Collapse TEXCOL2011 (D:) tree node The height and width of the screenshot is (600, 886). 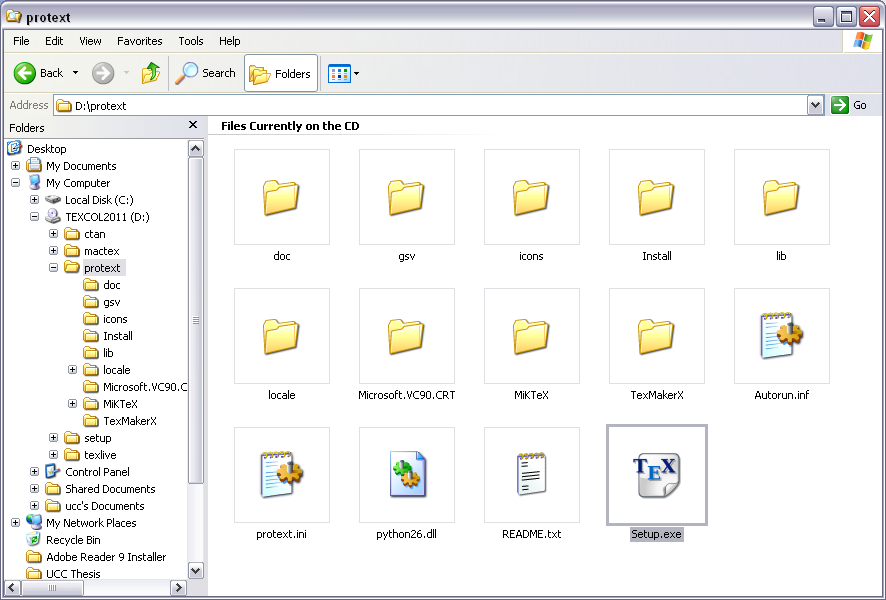click(34, 216)
